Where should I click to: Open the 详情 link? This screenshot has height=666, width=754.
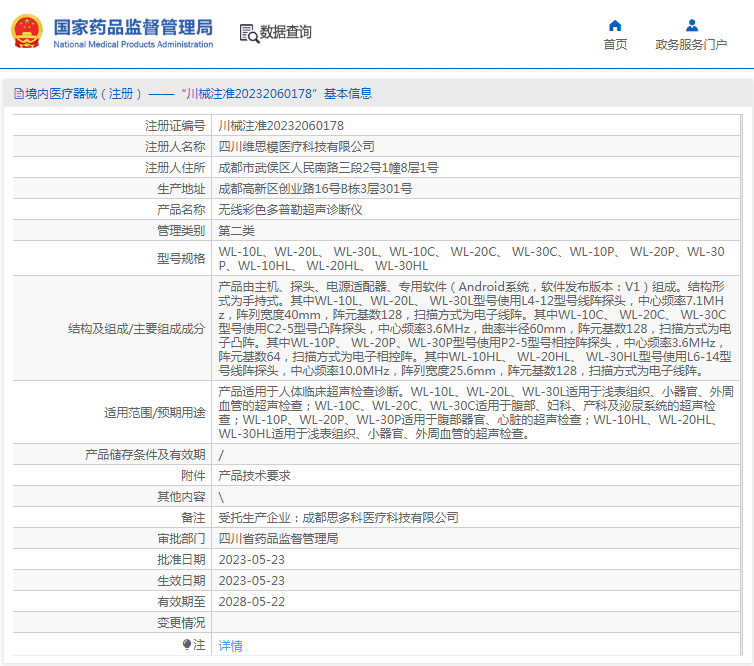pos(230,645)
